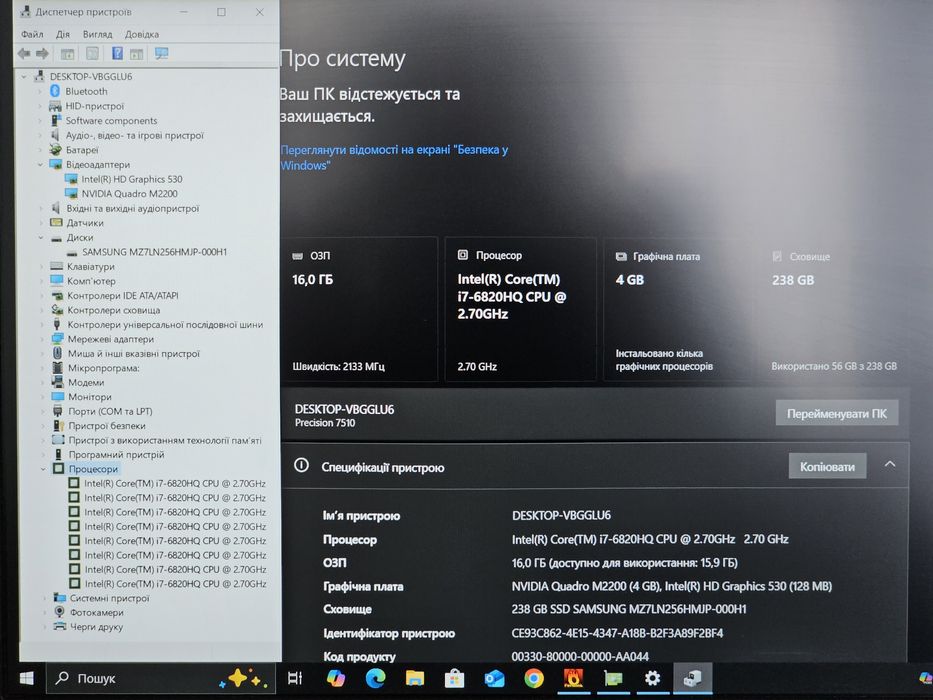Click the Precision 7510 model text
This screenshot has width=933, height=700.
pyautogui.click(x=325, y=423)
